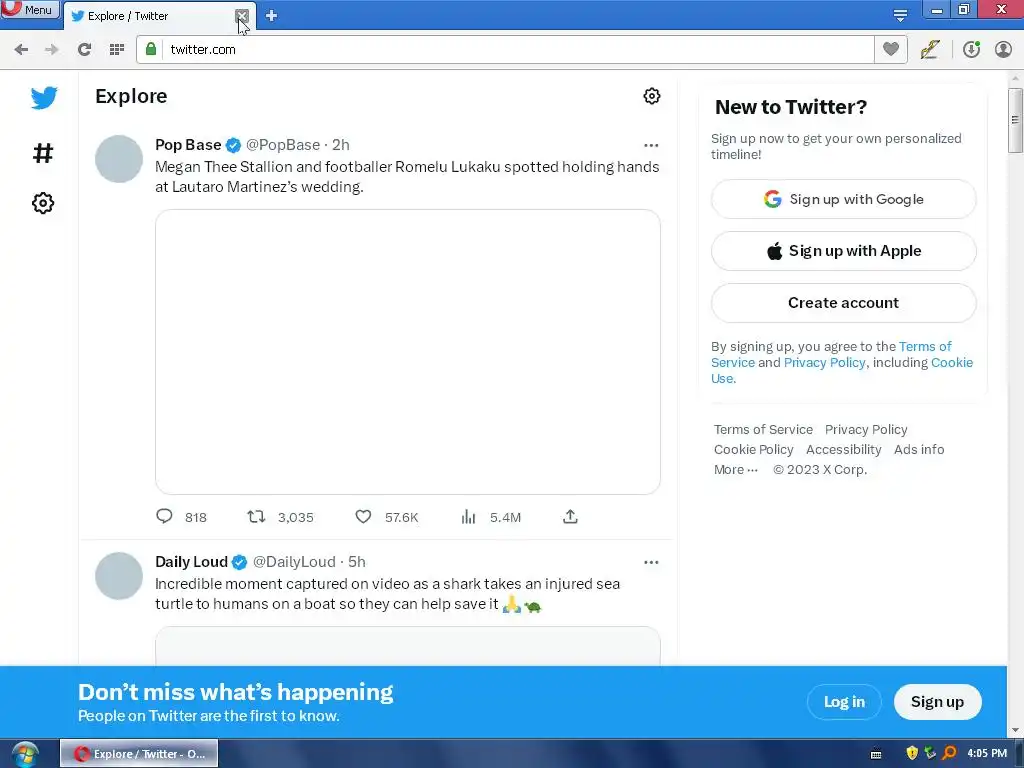Open footer Cookie Policy link
The image size is (1024, 768).
click(x=754, y=450)
